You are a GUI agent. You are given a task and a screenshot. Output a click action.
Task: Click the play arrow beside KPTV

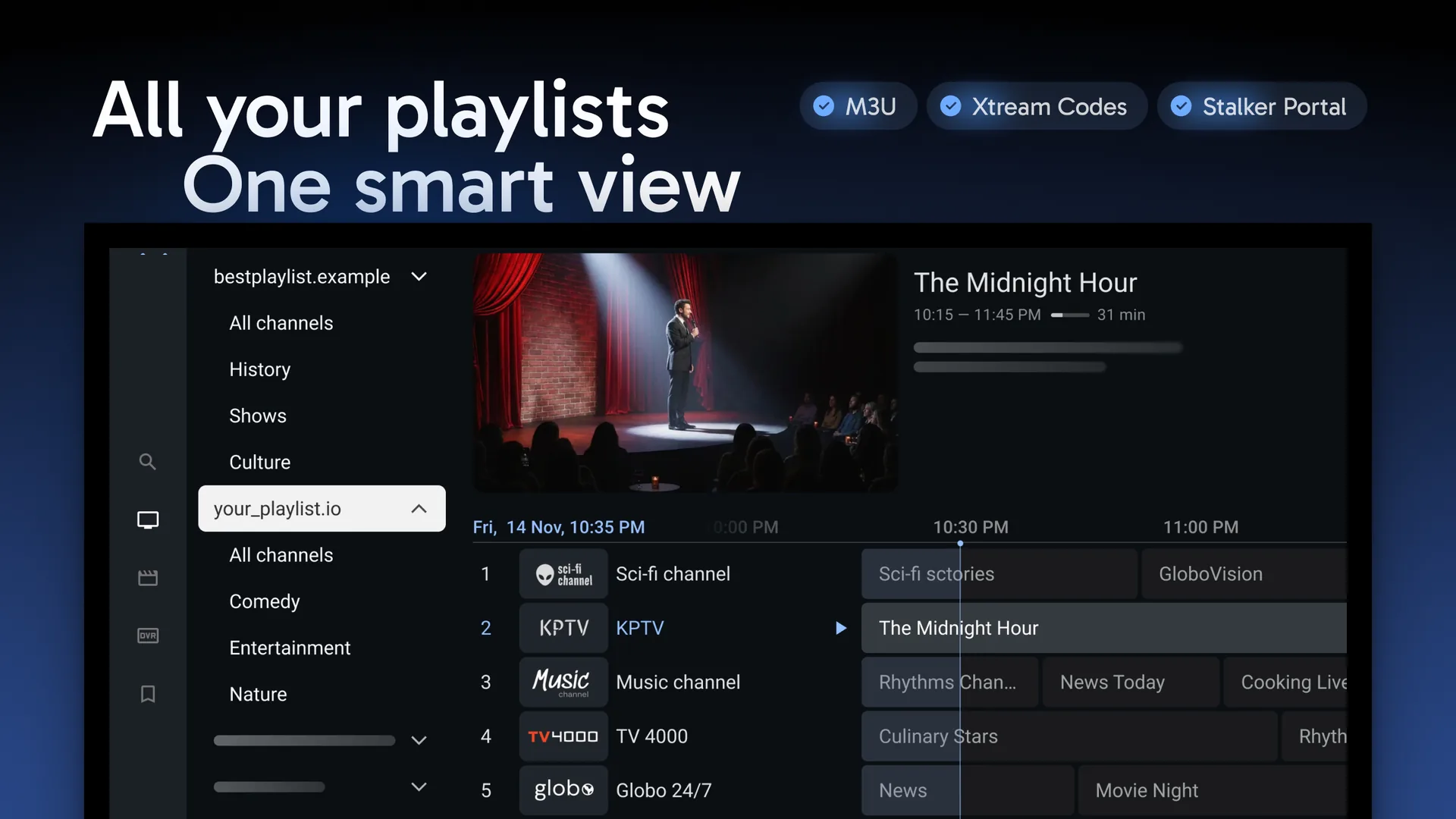pyautogui.click(x=840, y=628)
